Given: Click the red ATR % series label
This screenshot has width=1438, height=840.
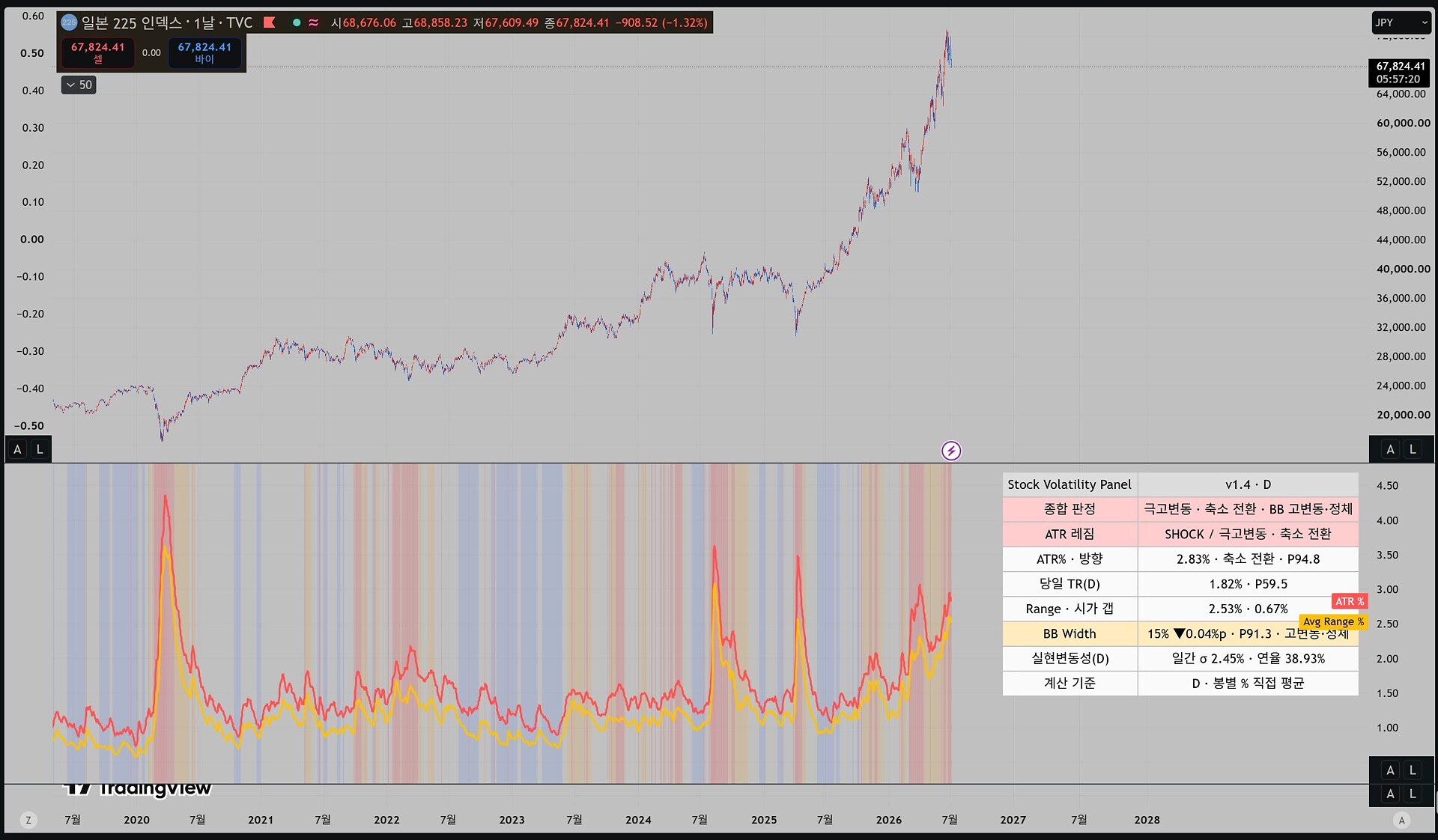Looking at the screenshot, I should [1350, 601].
